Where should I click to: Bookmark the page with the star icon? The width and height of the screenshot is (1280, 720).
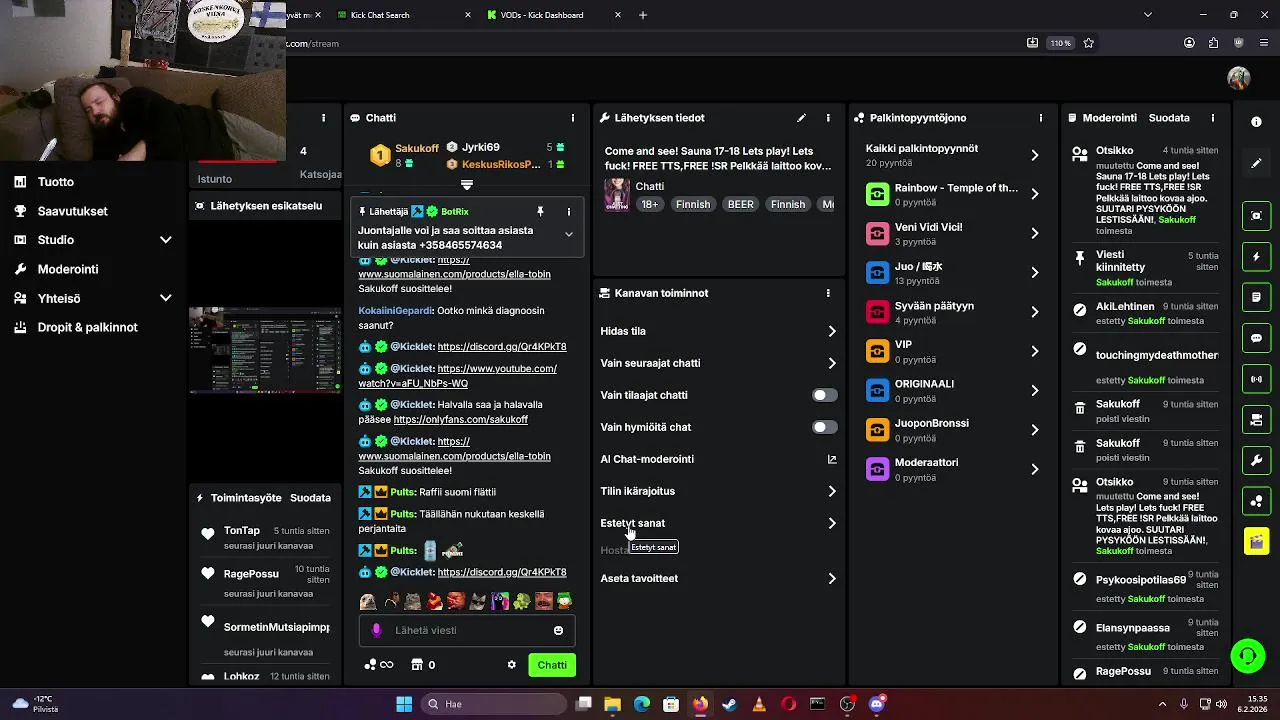point(1089,43)
